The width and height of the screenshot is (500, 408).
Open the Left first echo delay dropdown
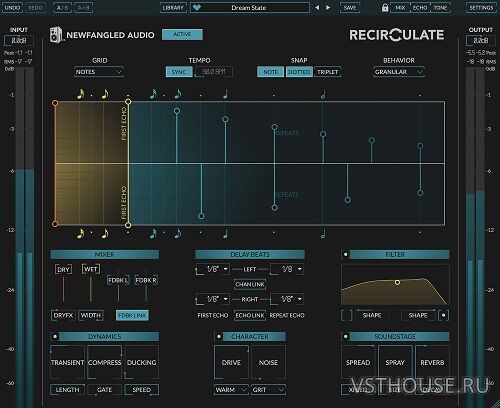coord(213,269)
